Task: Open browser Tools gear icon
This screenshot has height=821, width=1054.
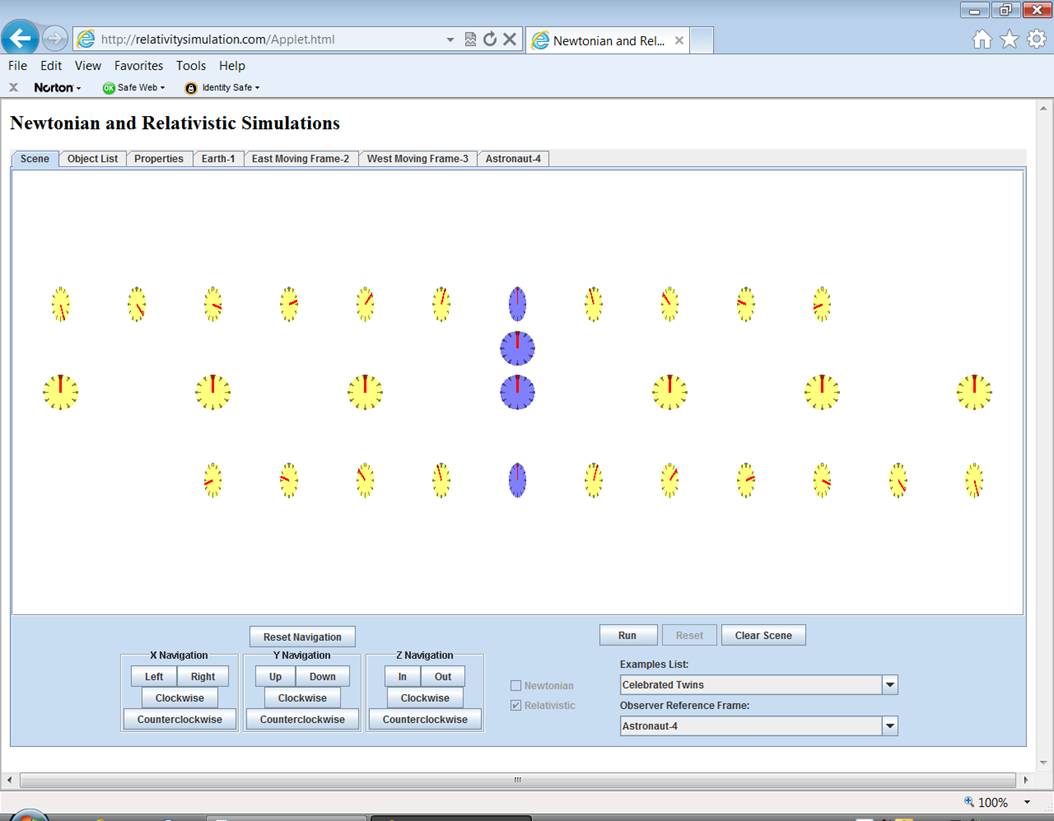Action: coord(1036,39)
